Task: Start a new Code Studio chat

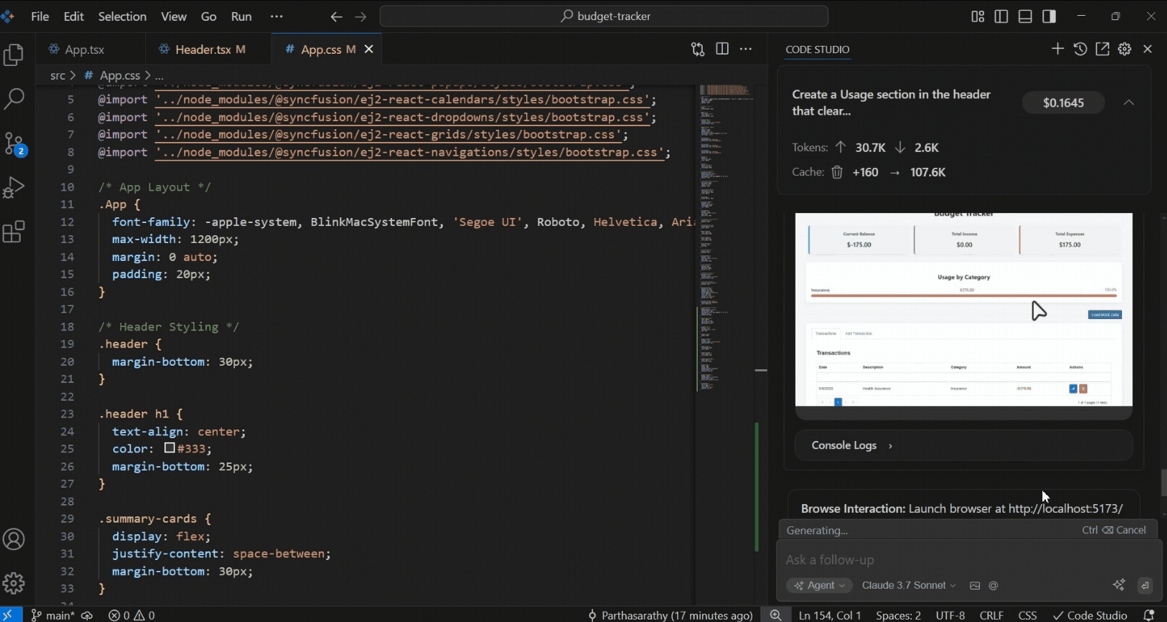Action: point(1057,49)
